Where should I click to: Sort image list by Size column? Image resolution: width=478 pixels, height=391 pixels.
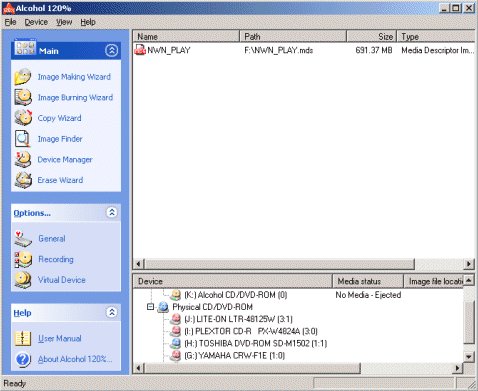pyautogui.click(x=371, y=36)
